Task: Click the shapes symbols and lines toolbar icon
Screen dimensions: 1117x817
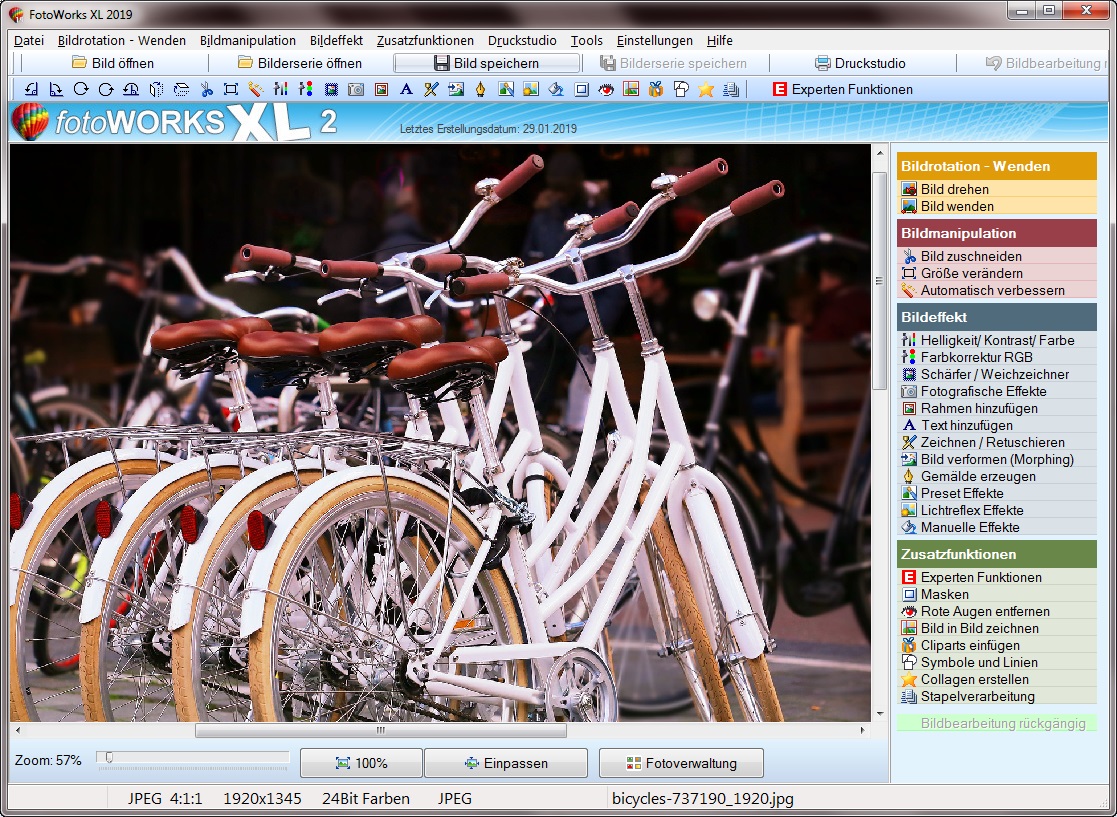Action: [681, 89]
